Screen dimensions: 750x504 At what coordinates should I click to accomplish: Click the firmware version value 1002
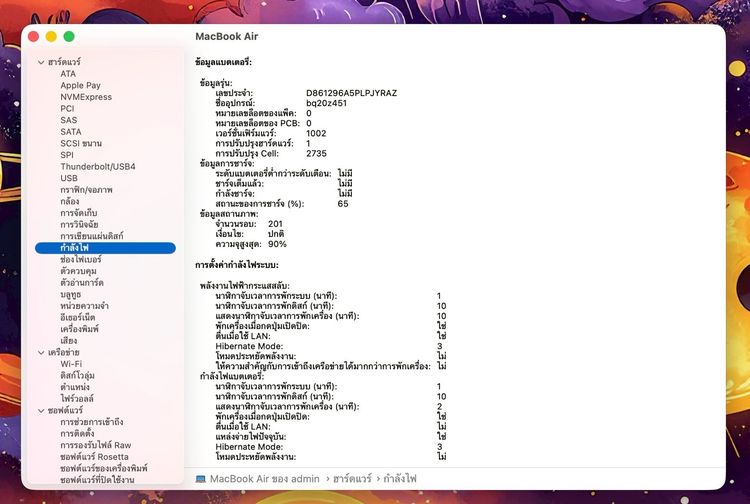pyautogui.click(x=316, y=133)
